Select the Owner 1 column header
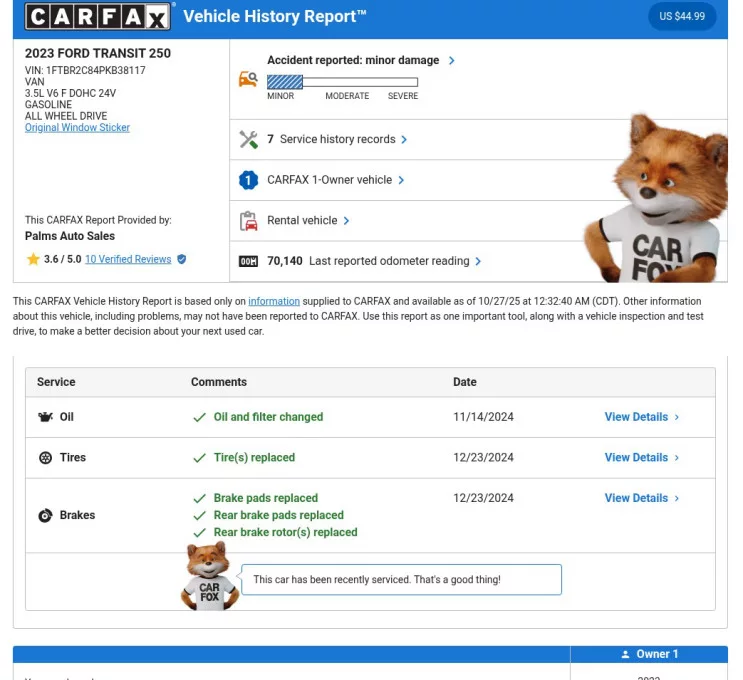This screenshot has height=680, width=743. pos(649,654)
